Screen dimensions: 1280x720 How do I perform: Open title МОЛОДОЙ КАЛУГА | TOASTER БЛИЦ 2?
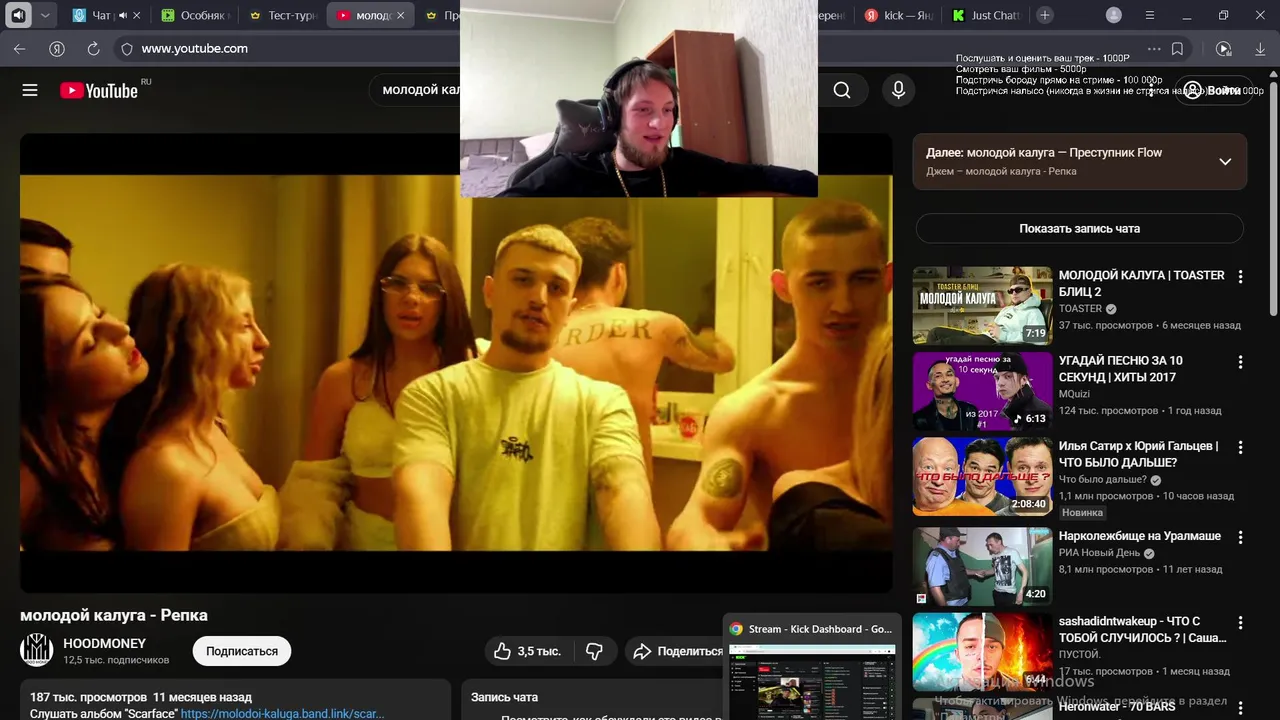1141,283
